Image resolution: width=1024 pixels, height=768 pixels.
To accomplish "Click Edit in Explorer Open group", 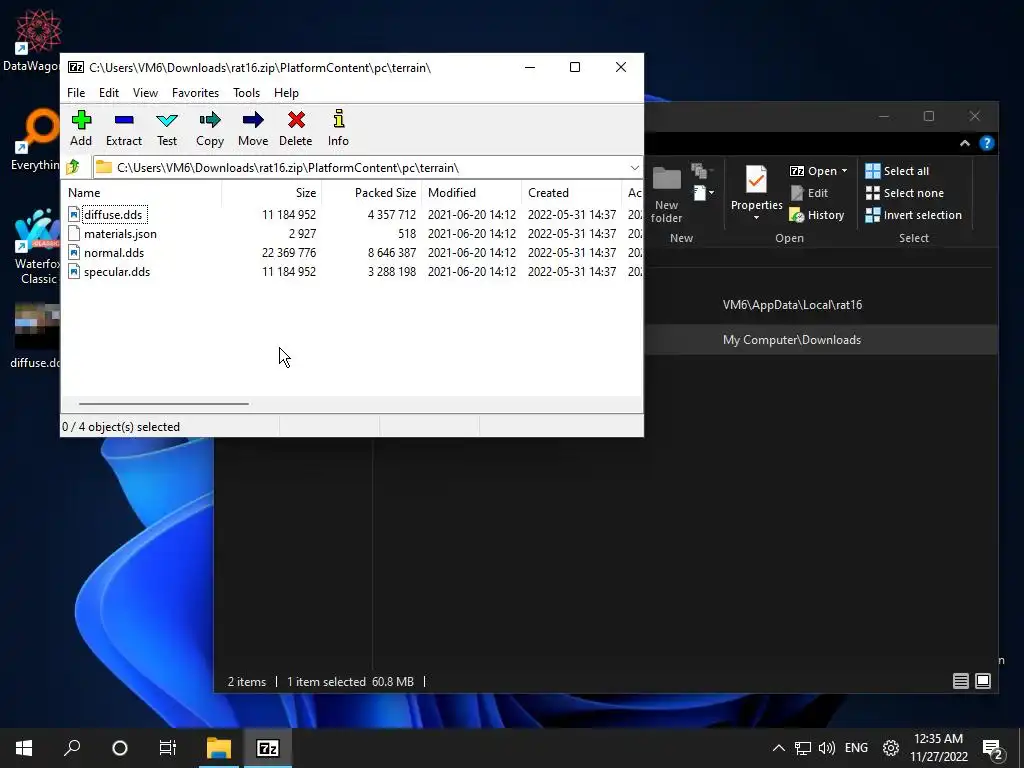I will pyautogui.click(x=808, y=193).
